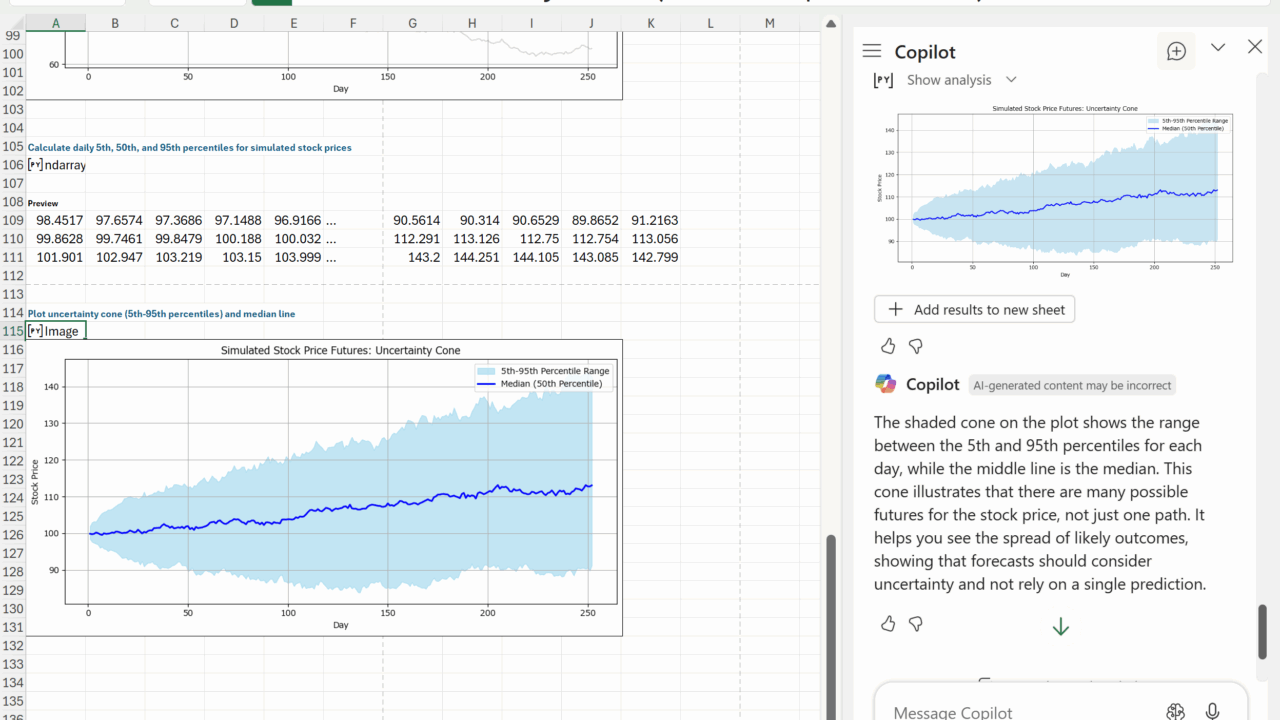This screenshot has height=720, width=1280.
Task: Expand the Show analysis section
Action: click(x=960, y=80)
